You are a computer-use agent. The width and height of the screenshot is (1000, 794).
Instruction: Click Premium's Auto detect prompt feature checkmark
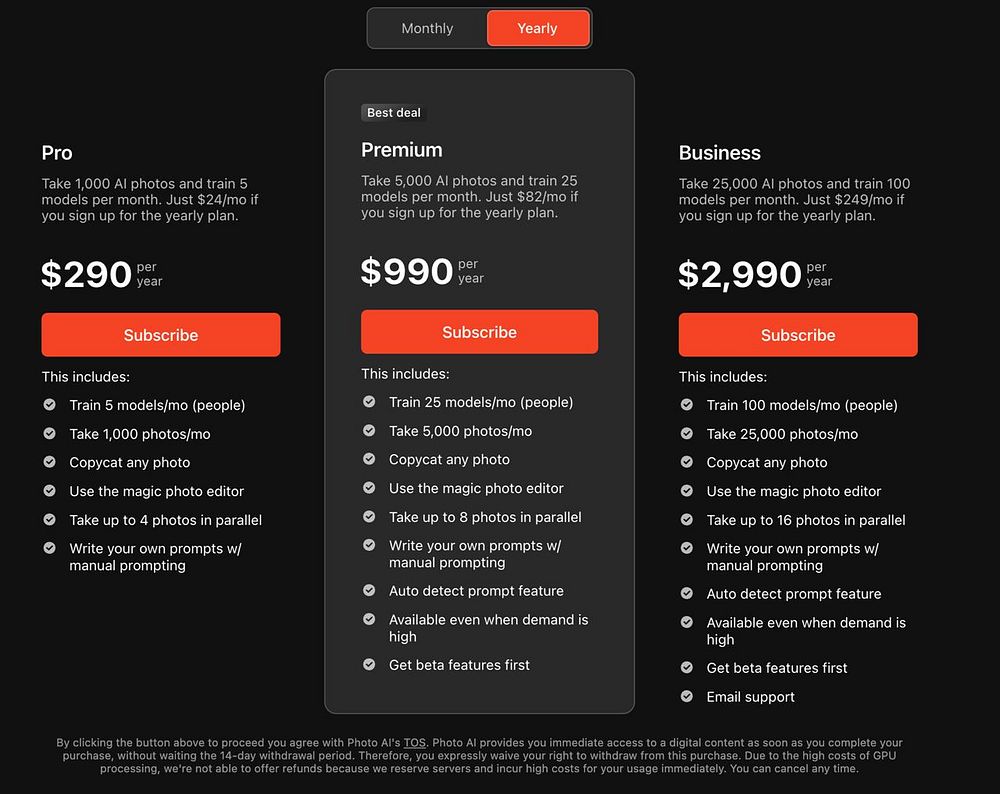pos(369,590)
